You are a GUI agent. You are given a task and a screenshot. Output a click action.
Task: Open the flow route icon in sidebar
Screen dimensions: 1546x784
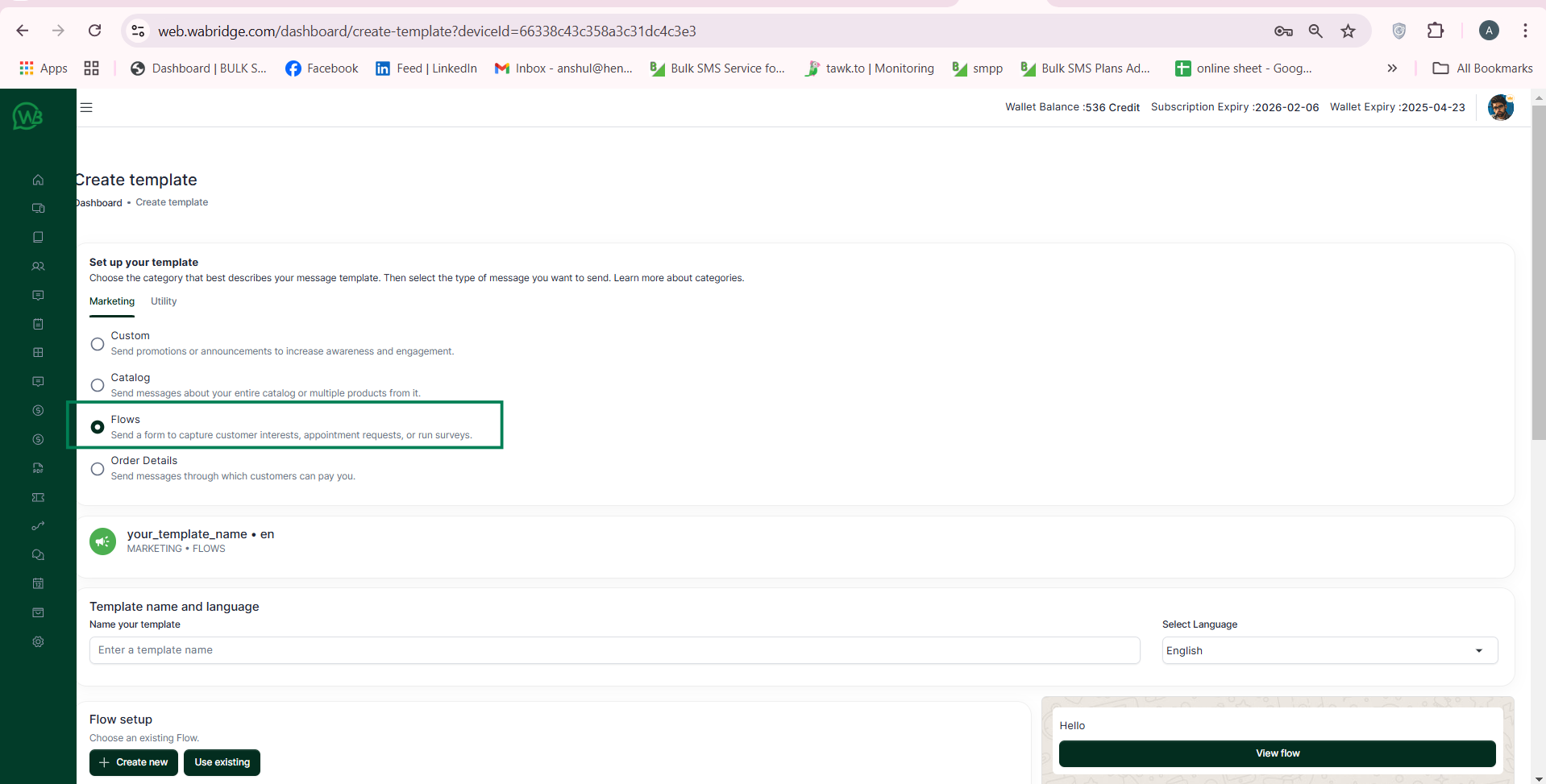pos(38,526)
